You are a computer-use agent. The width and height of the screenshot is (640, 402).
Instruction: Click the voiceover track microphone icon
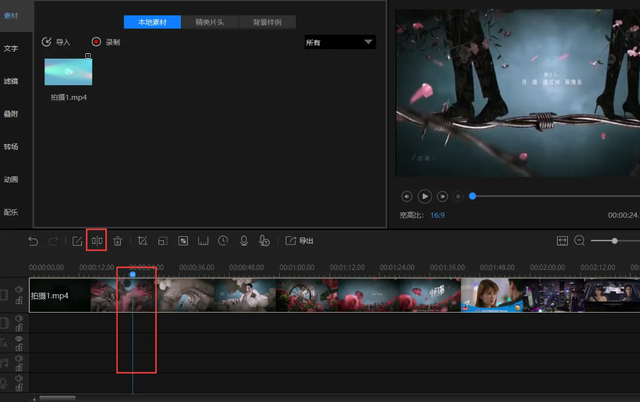(4, 382)
